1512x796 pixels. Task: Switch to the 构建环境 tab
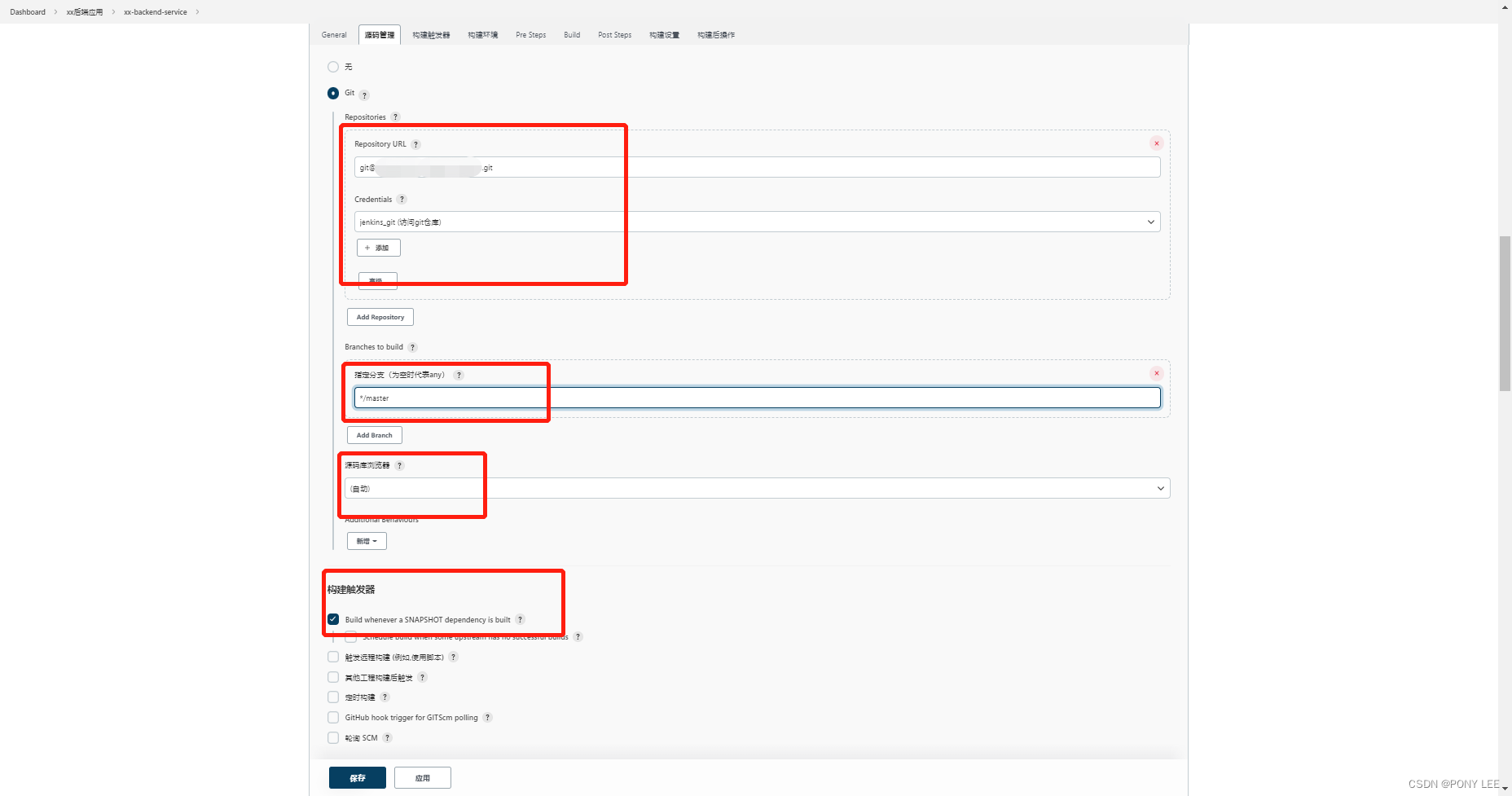(483, 35)
